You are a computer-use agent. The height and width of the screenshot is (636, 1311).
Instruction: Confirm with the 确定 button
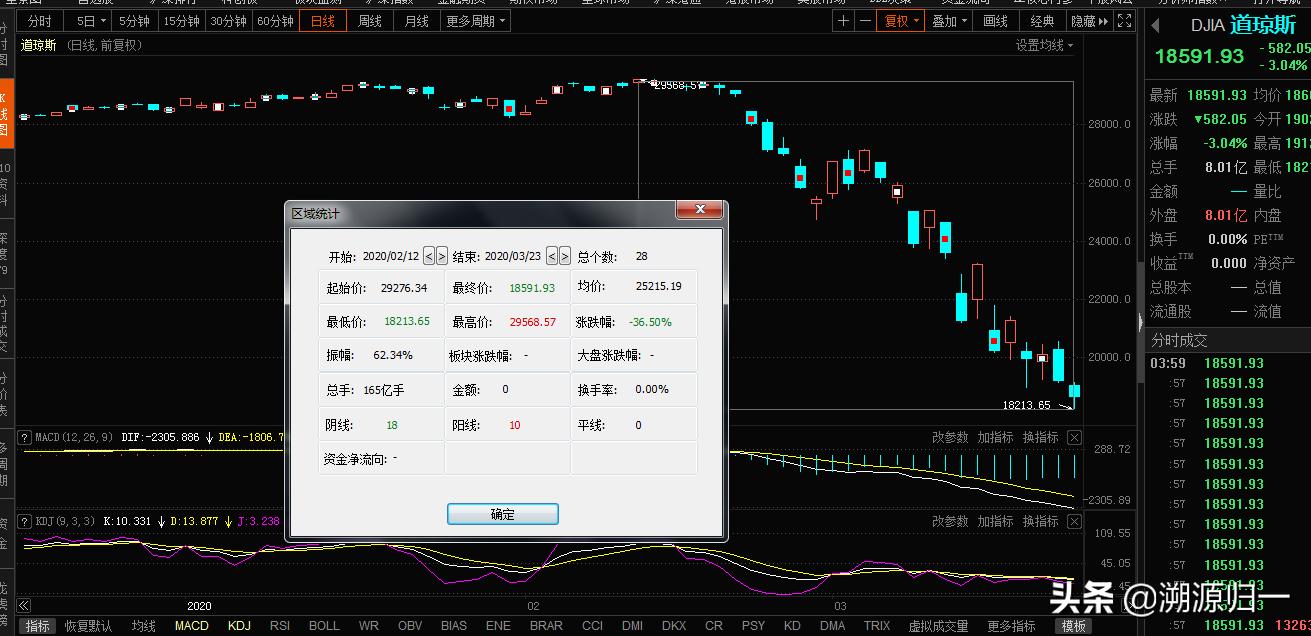pyautogui.click(x=503, y=514)
